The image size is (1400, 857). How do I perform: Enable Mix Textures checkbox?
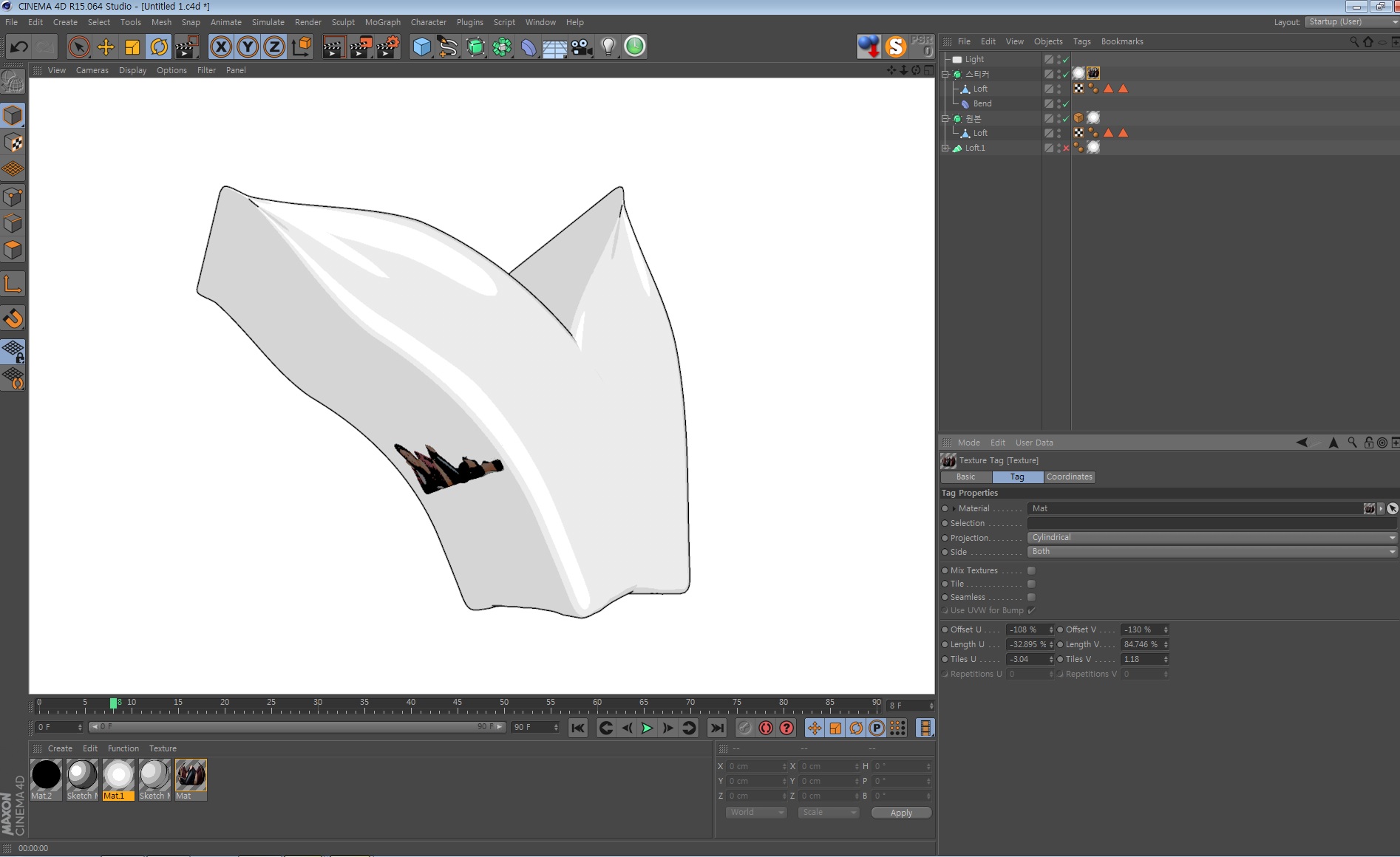[1031, 570]
